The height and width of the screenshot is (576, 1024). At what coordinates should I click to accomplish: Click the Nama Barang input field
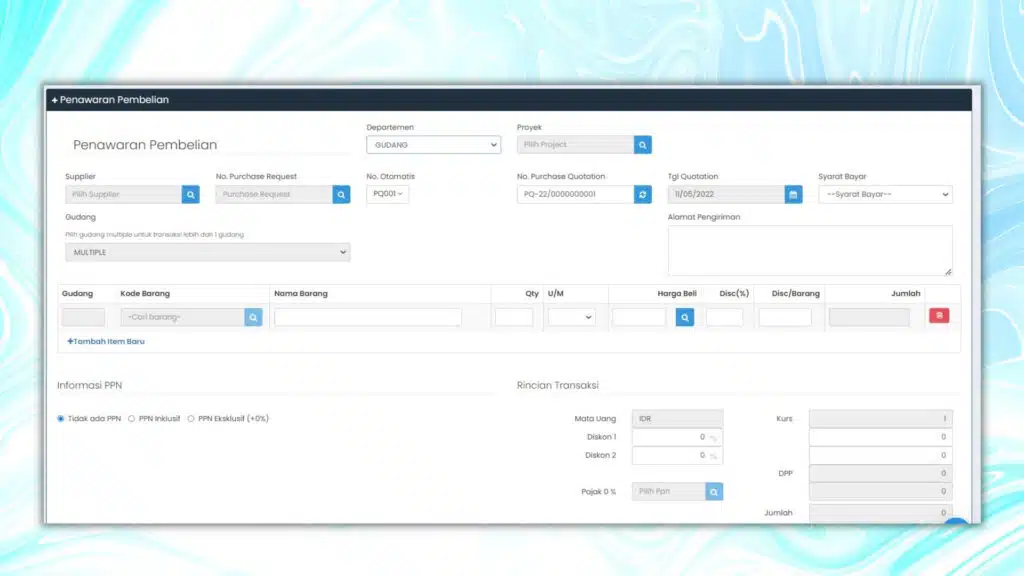[x=368, y=317]
